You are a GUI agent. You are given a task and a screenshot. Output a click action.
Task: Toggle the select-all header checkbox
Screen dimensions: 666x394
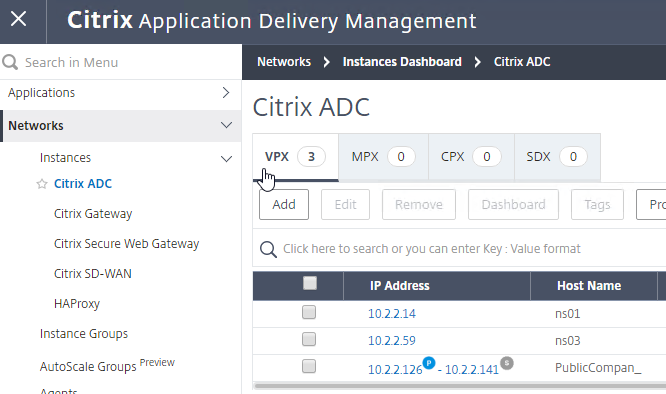310,283
